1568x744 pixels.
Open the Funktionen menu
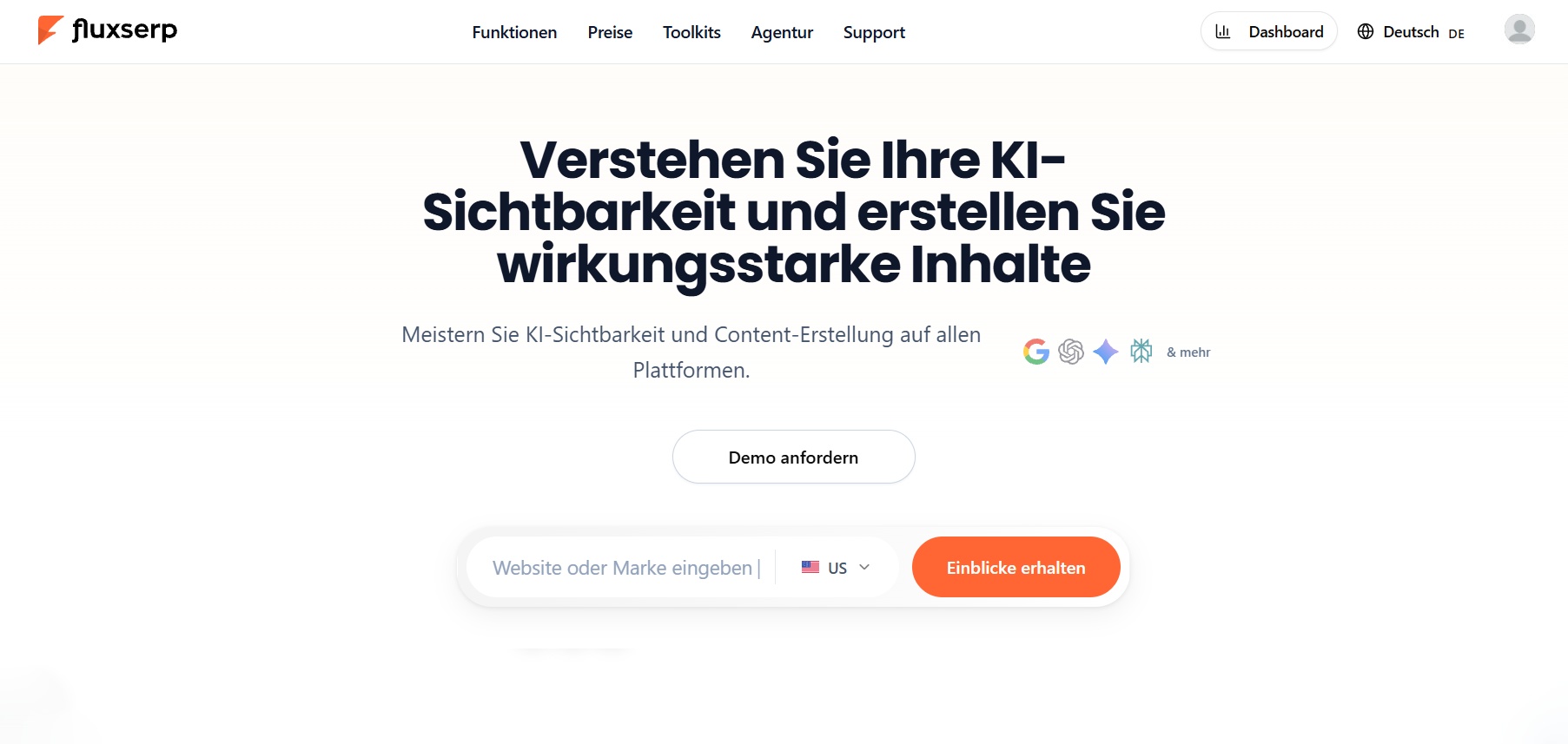[514, 32]
